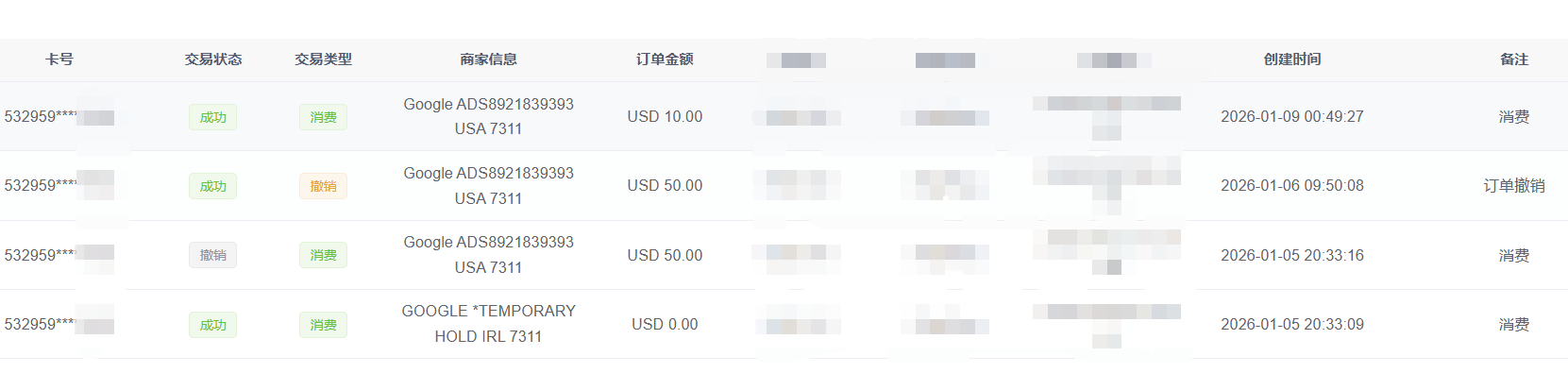Click 消费 type tag in the USD 10.00 row
The height and width of the screenshot is (390, 1568).
(x=323, y=117)
